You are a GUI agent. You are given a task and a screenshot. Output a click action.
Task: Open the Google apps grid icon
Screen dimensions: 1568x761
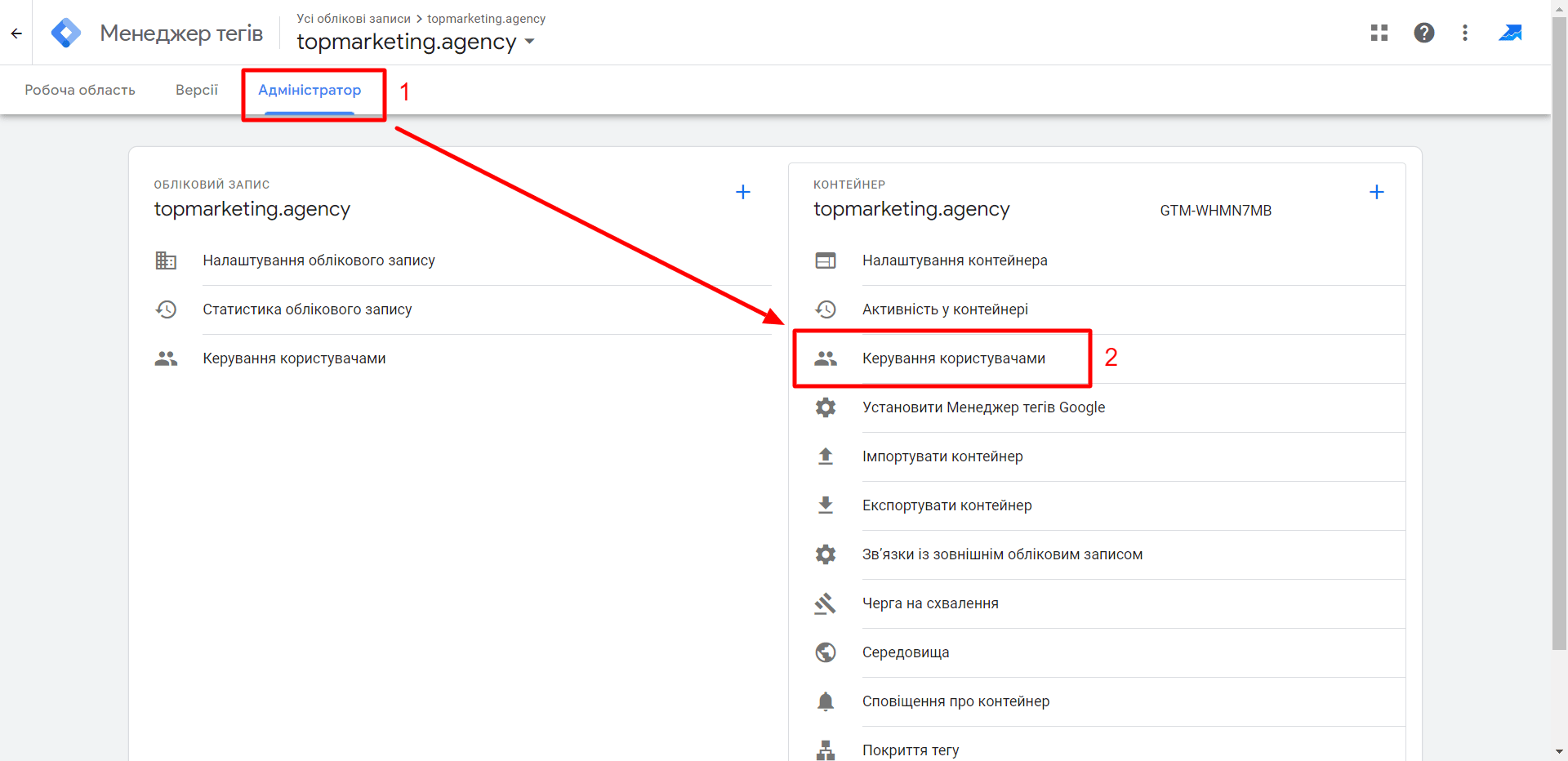pyautogui.click(x=1379, y=33)
